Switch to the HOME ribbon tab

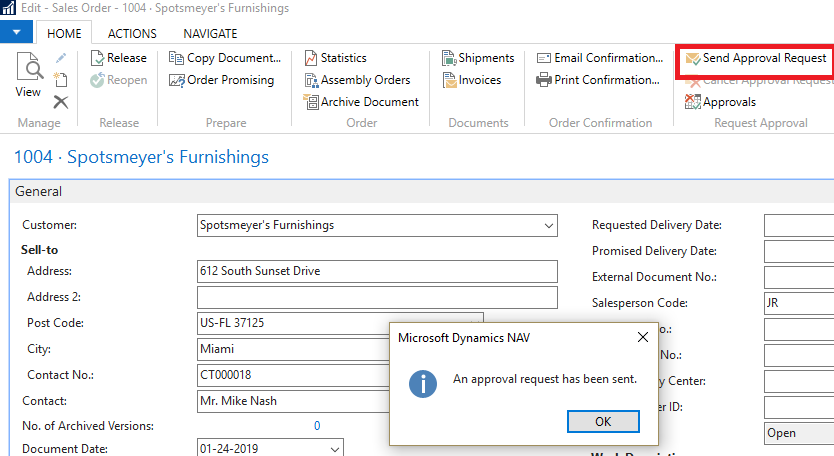point(64,34)
